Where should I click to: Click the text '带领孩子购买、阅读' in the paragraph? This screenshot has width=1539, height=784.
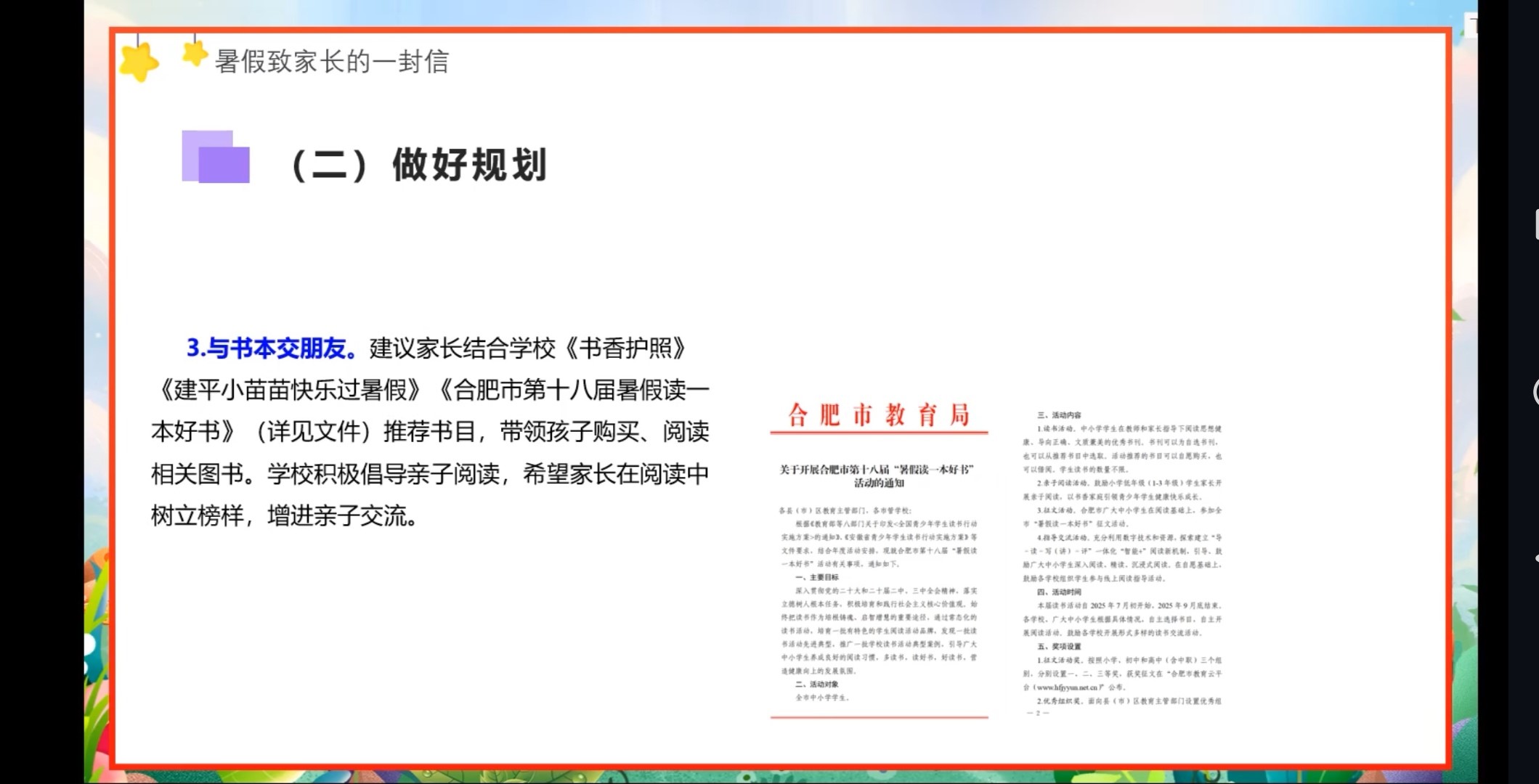point(604,433)
